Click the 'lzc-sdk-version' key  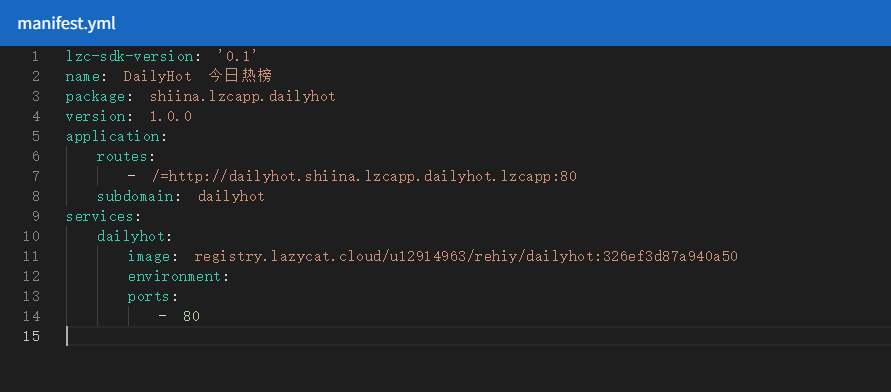coord(129,56)
